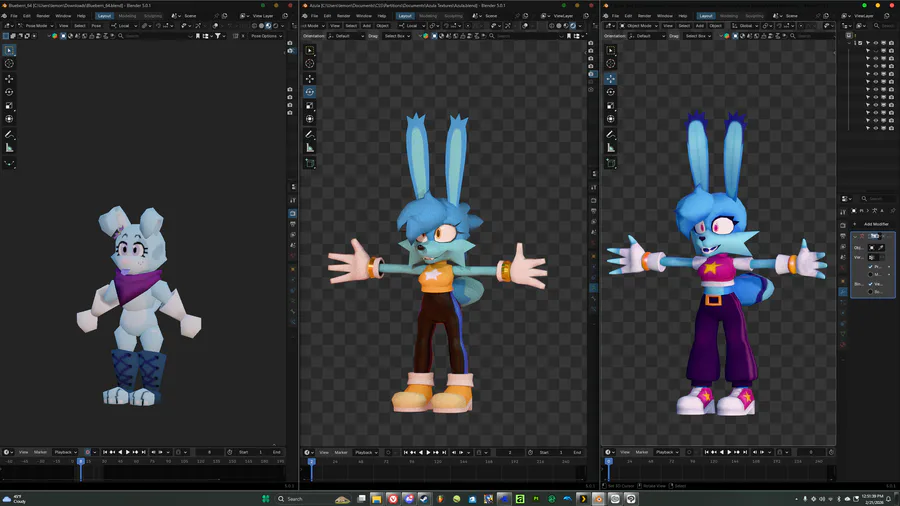Expand the Select Box drag dropdown in middle window
This screenshot has width=900, height=506.
pos(397,36)
